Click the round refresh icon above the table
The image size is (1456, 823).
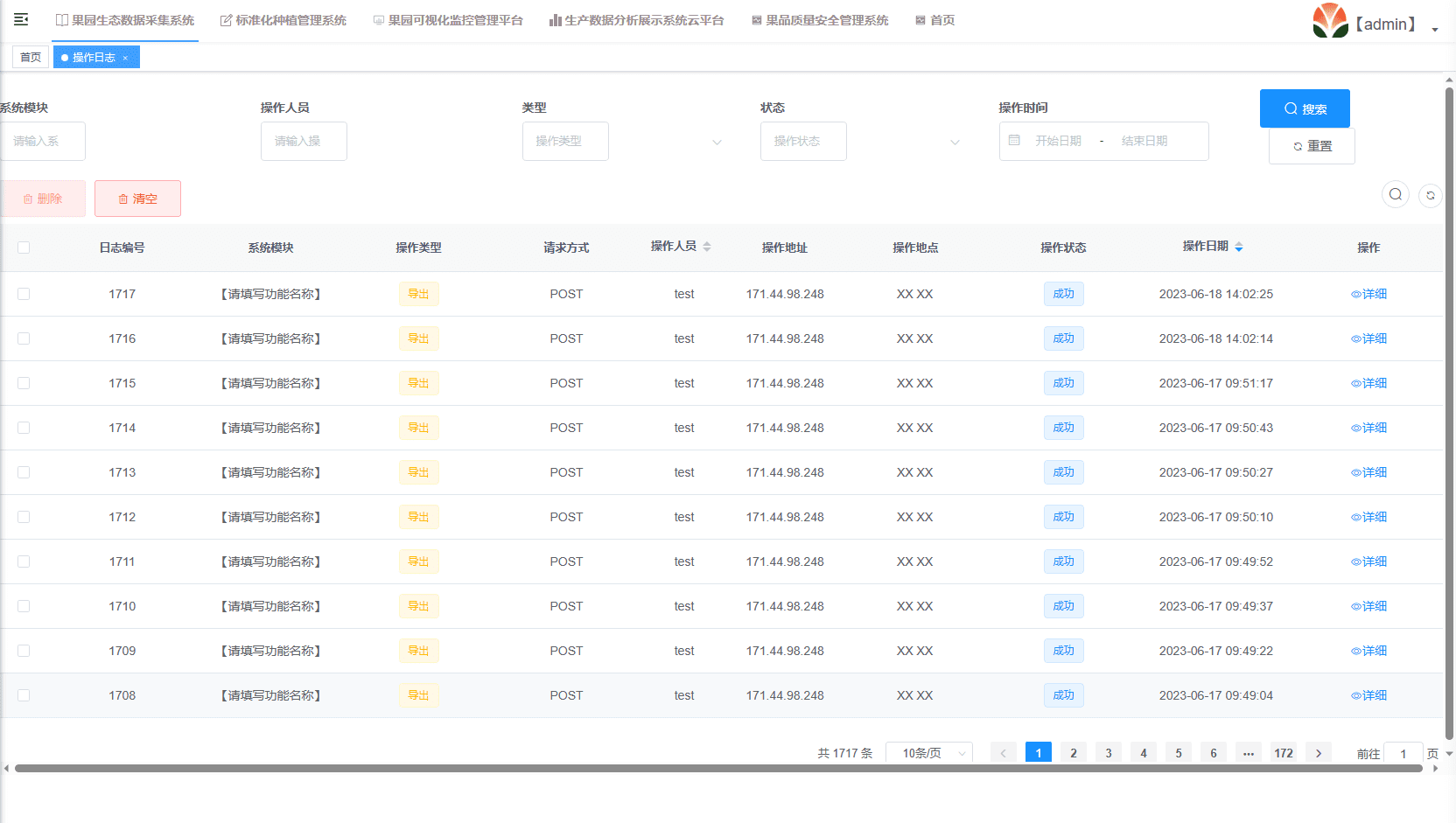tap(1431, 195)
